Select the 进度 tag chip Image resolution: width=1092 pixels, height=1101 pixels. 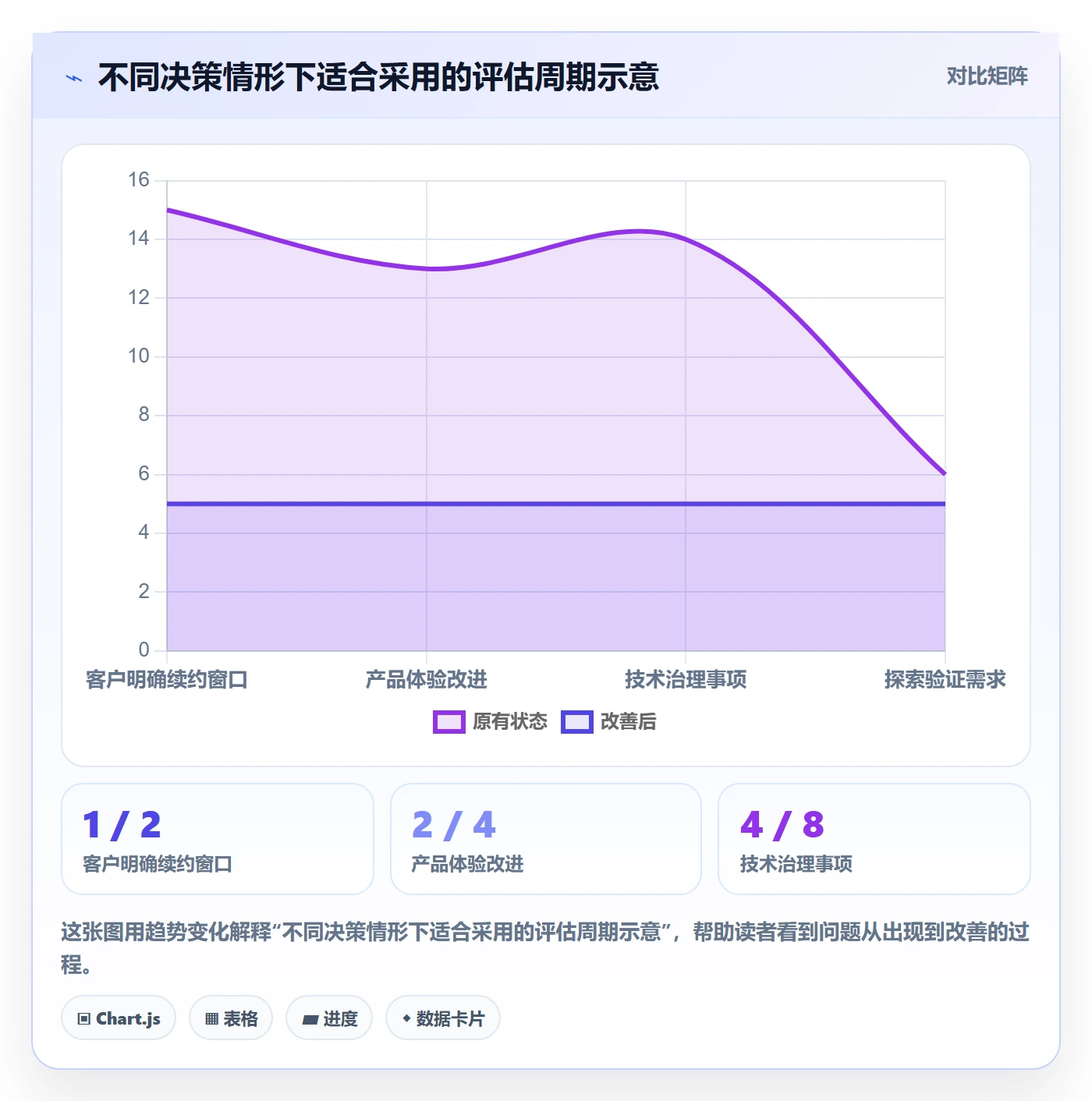329,1018
